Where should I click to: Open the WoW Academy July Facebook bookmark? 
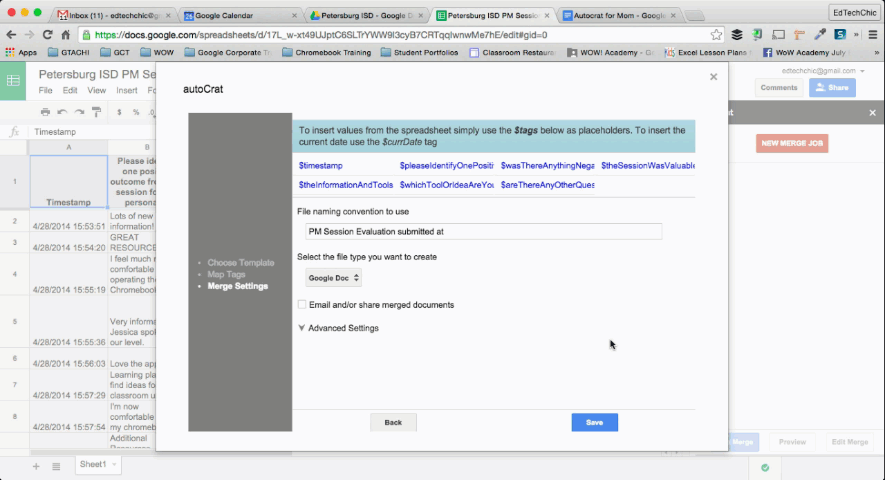tap(804, 53)
